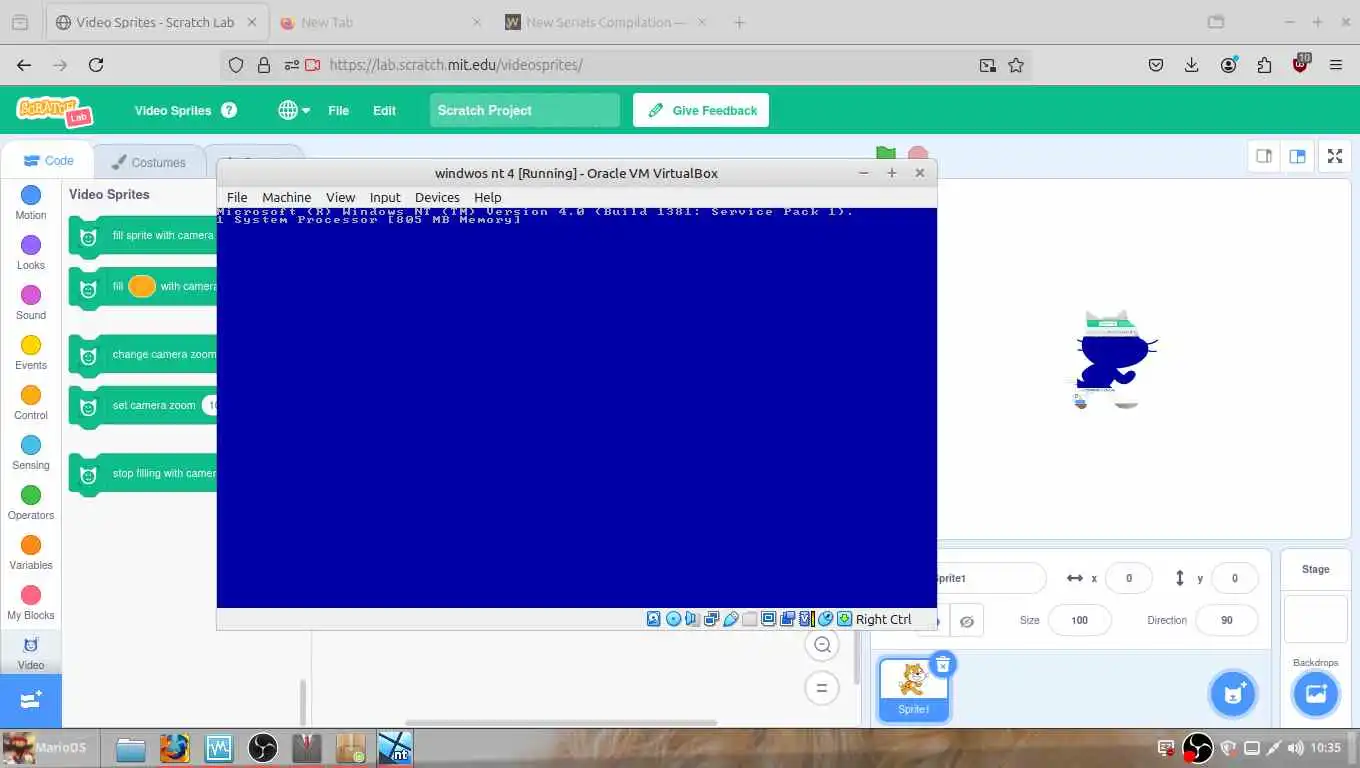Click VirtualBox network status icon
This screenshot has height=768, width=1360.
[711, 619]
